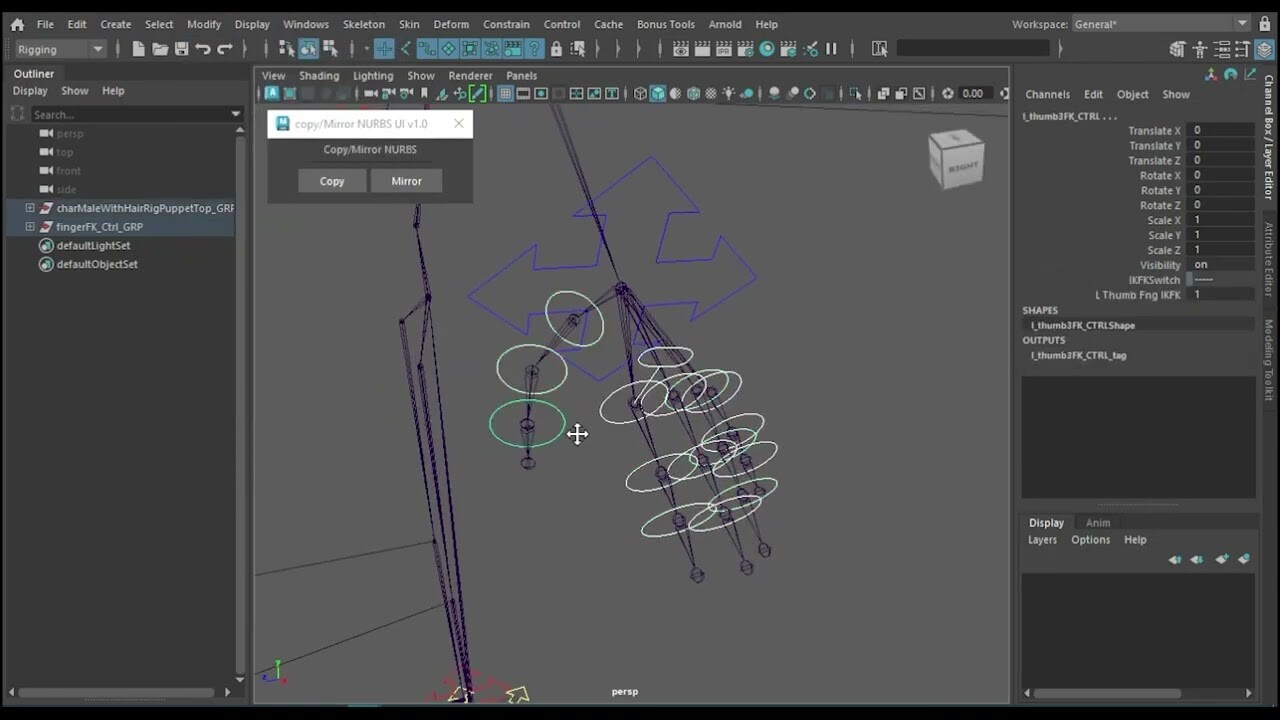Open the Skeleton menu
The width and height of the screenshot is (1280, 720).
coord(363,24)
